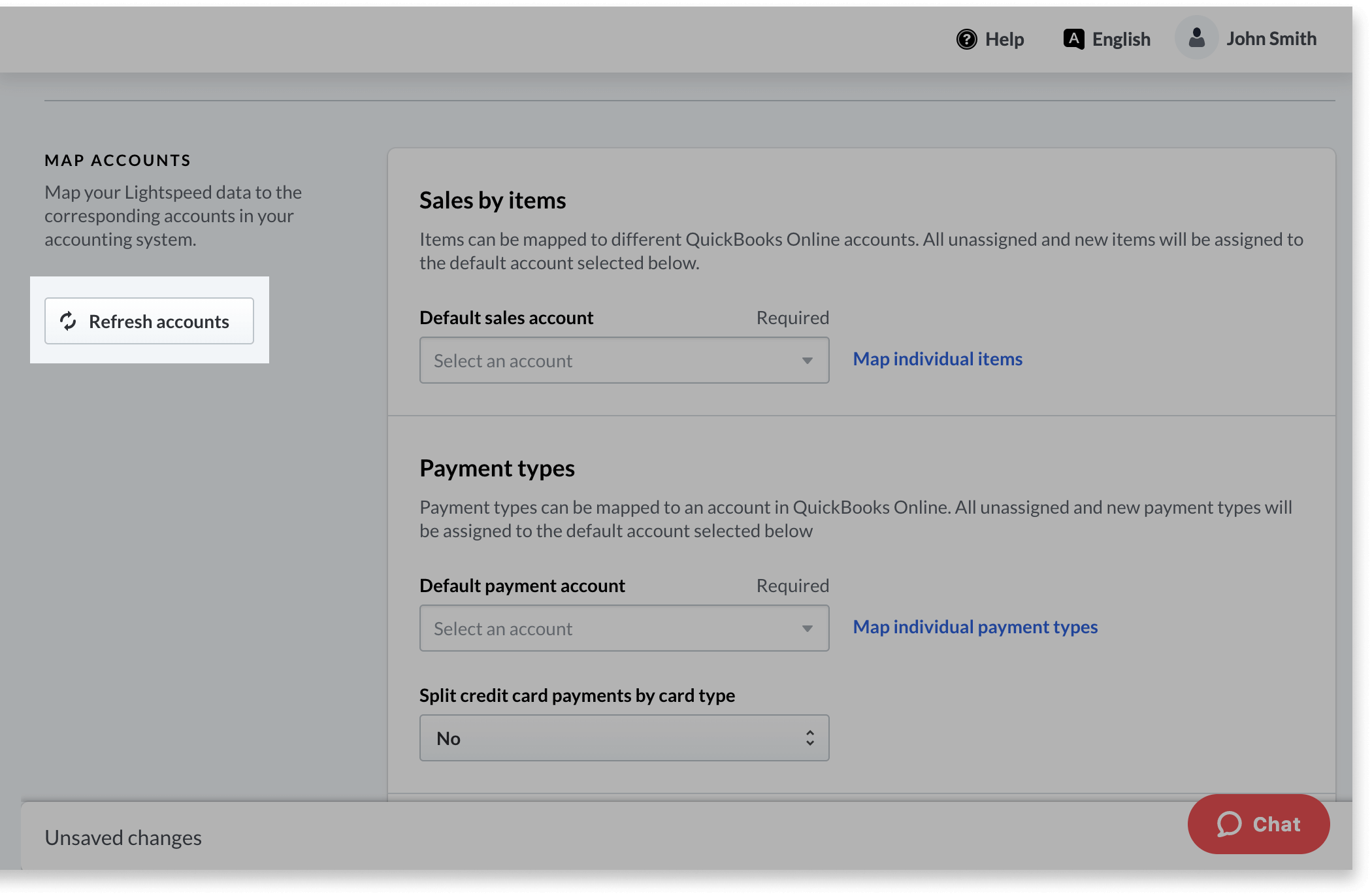
Task: Open the English language menu
Action: (1107, 39)
